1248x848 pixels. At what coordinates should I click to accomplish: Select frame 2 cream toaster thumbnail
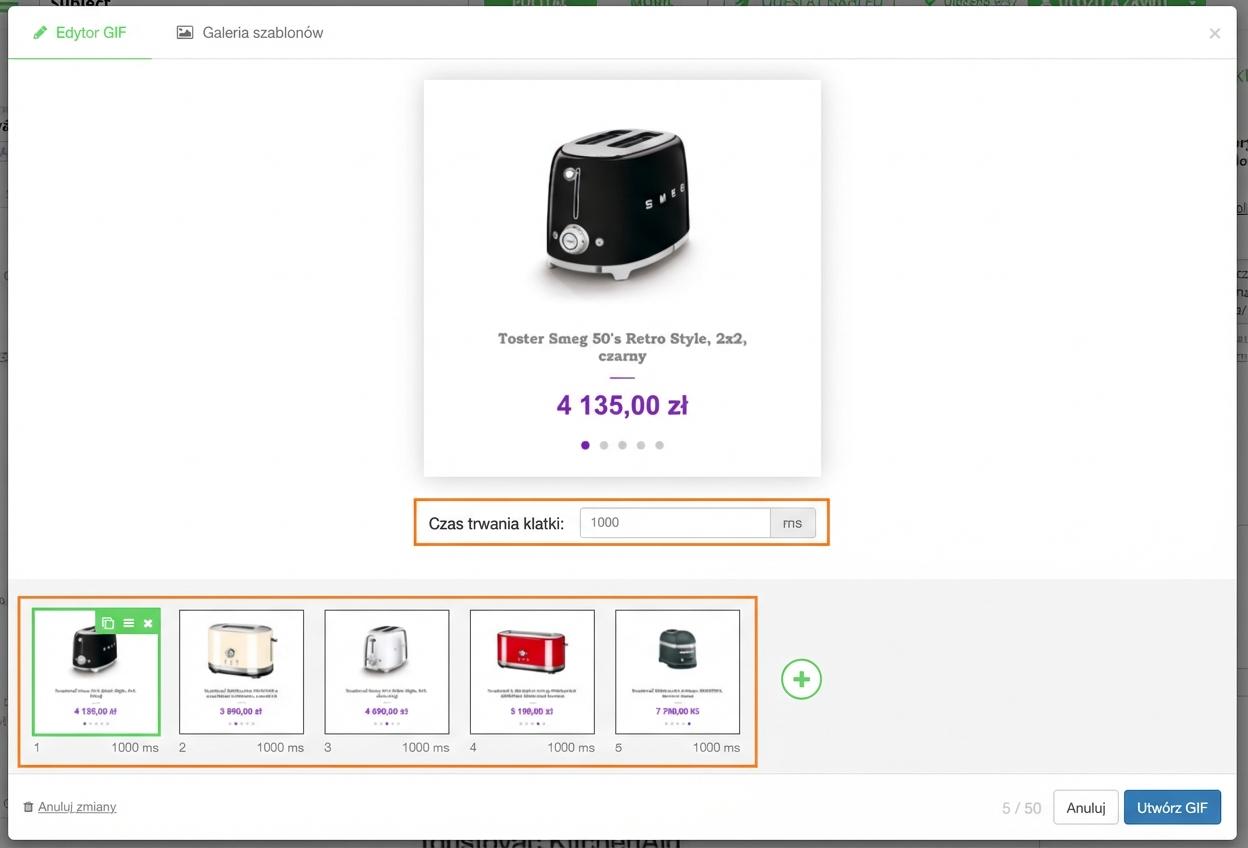pos(241,672)
